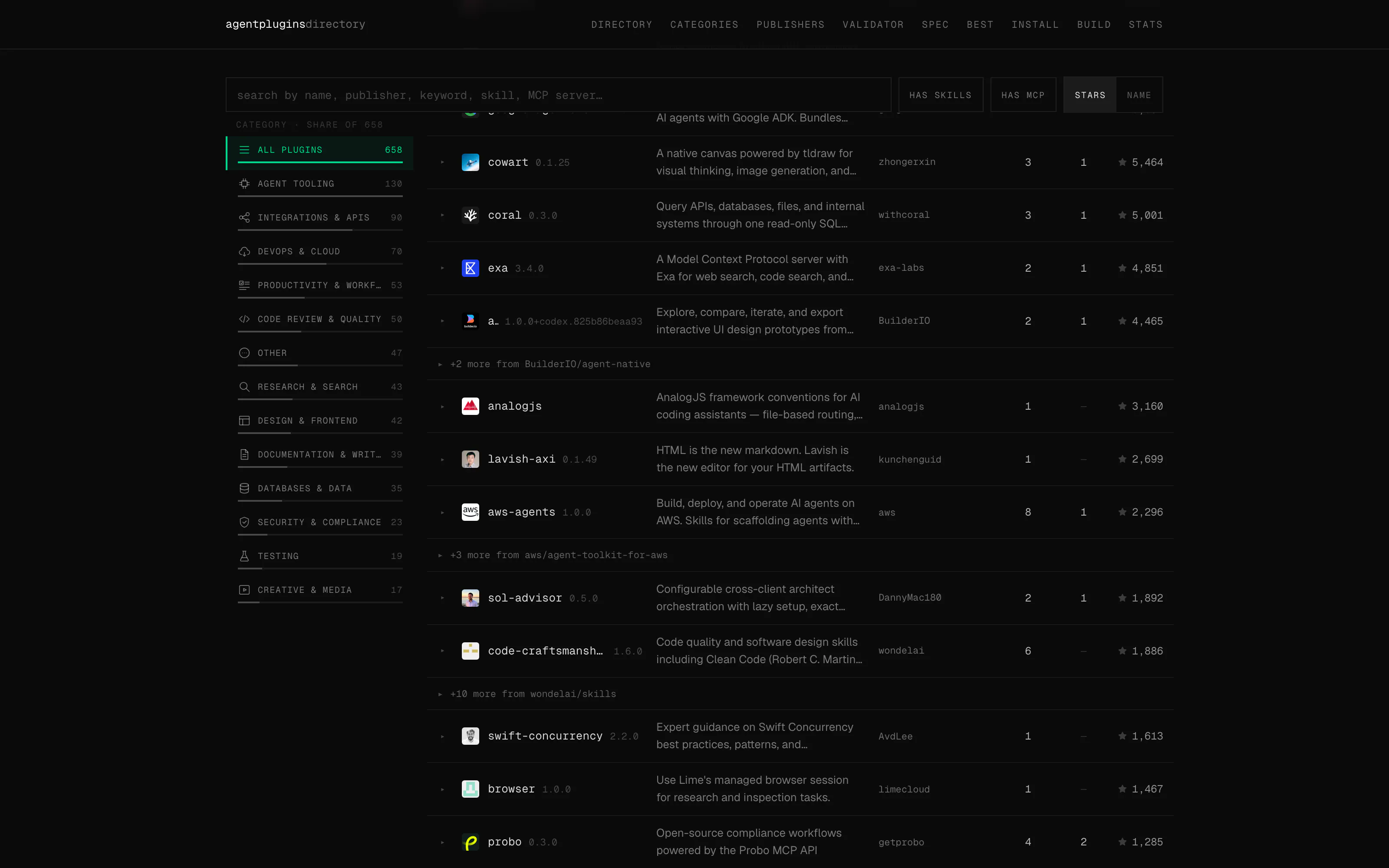Viewport: 1389px width, 868px height.
Task: Open the getprobo publisher link
Action: (901, 842)
